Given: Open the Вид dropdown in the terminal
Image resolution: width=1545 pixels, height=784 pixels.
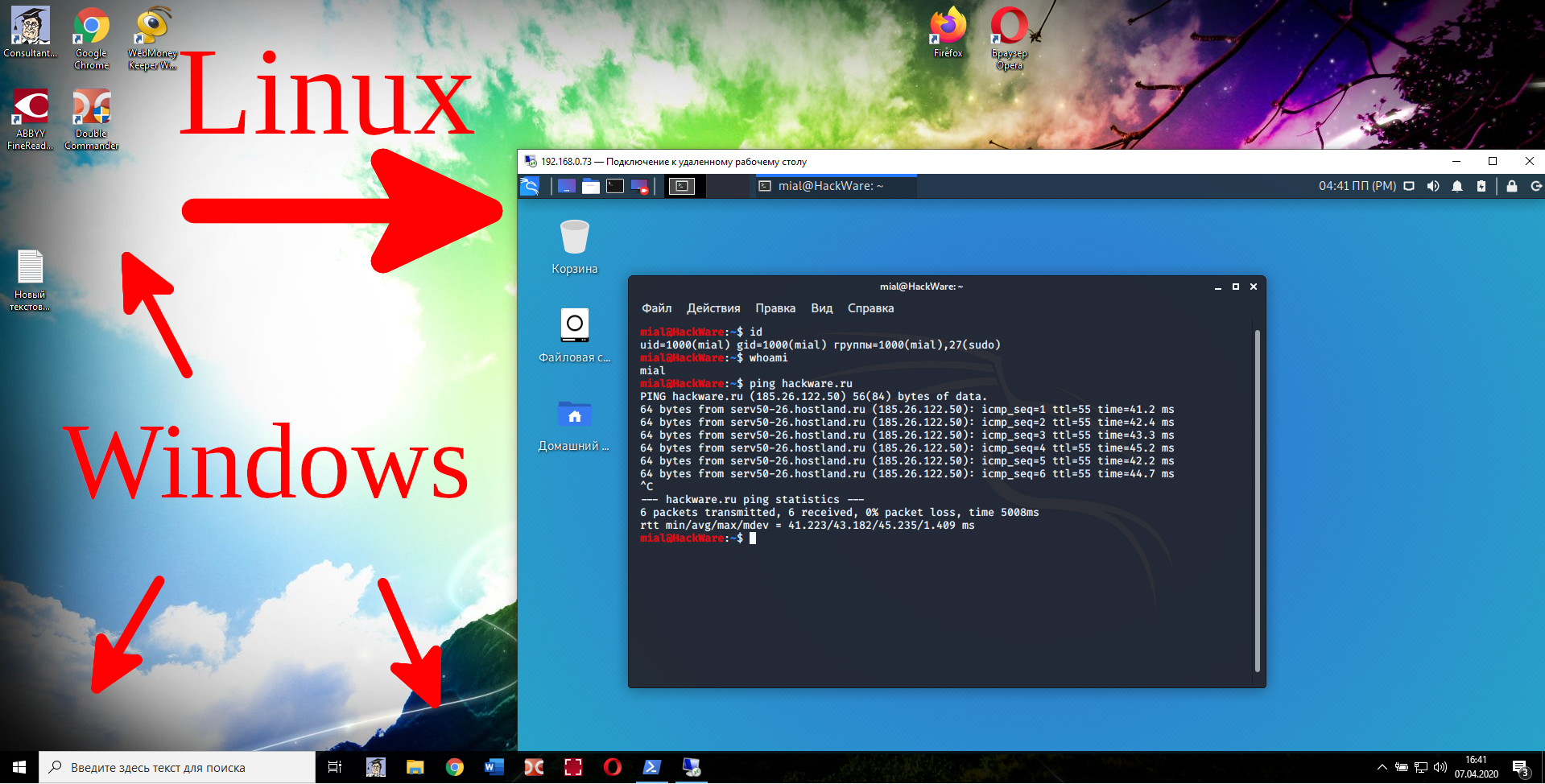Looking at the screenshot, I should point(820,308).
